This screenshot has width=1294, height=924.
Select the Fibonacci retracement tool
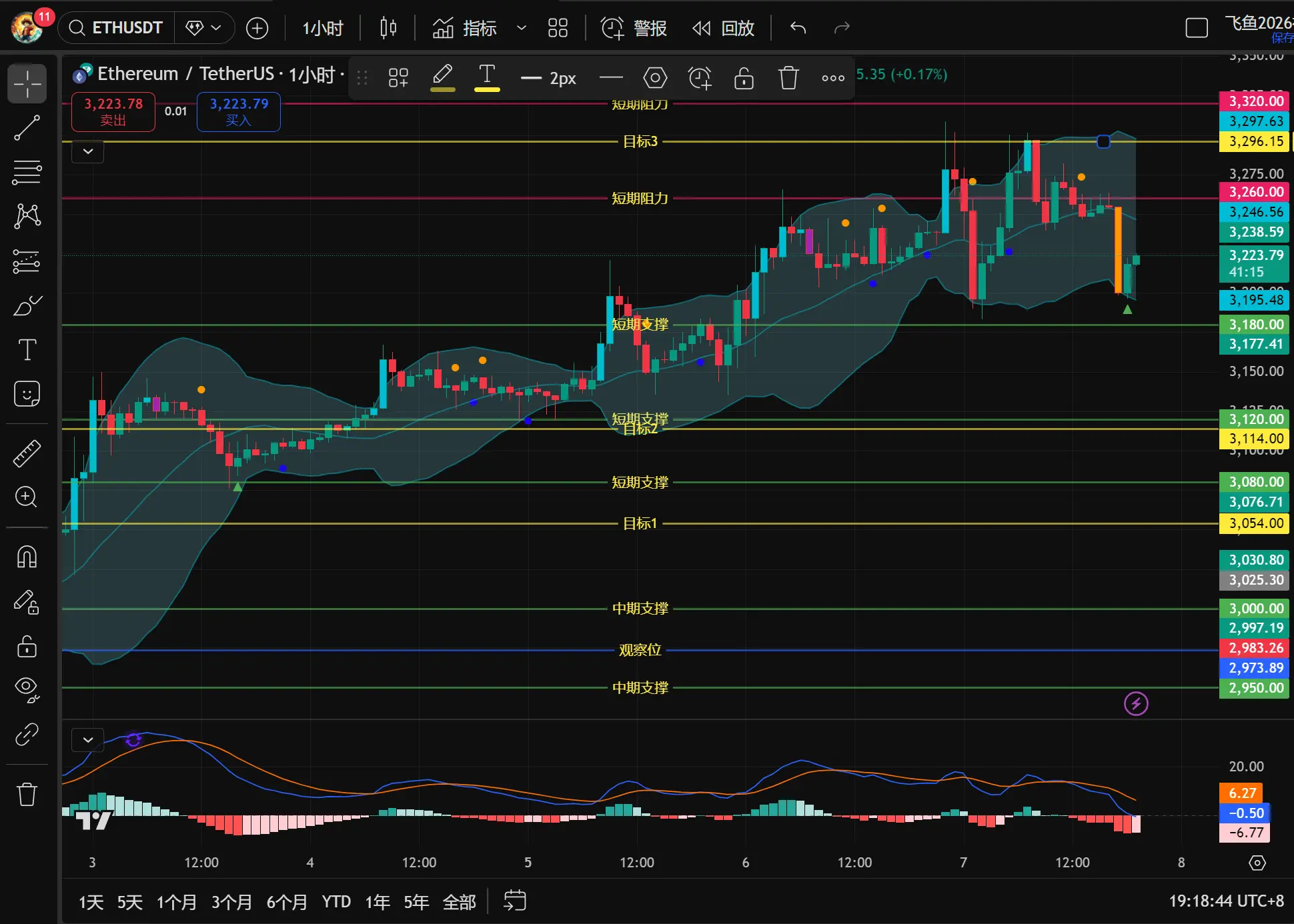(x=27, y=172)
